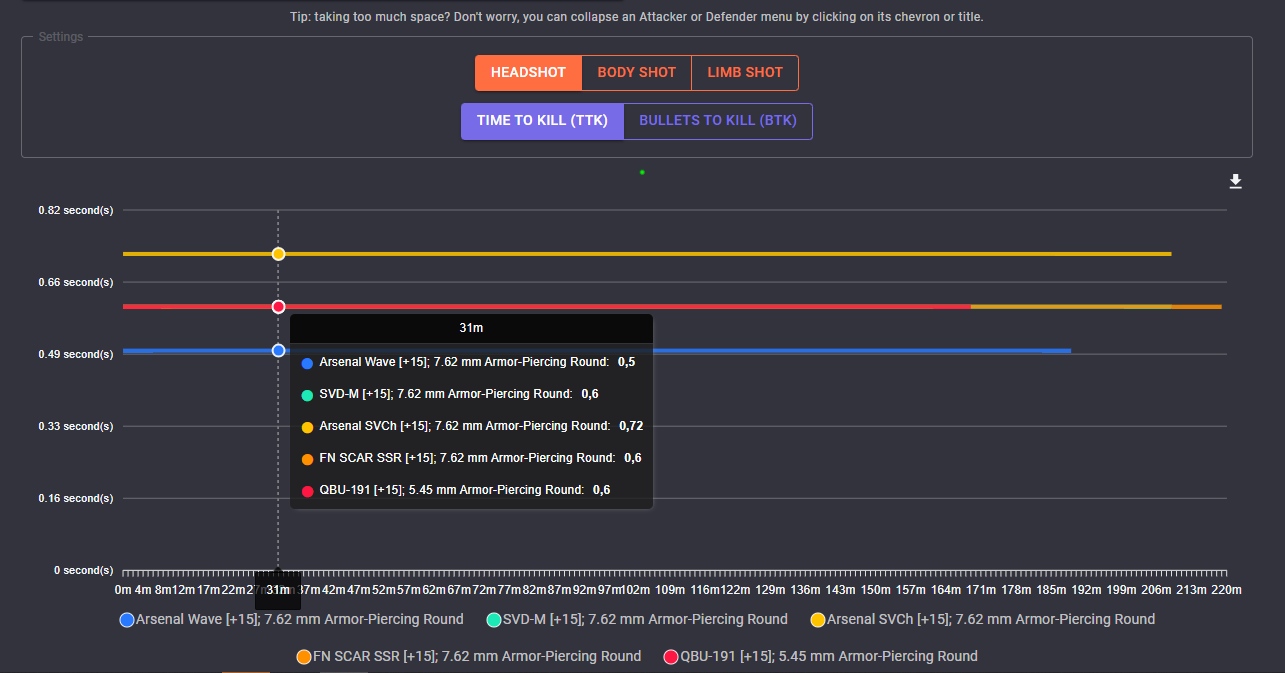Switch to BULLETS TO KILL (BTK) view
Image resolution: width=1285 pixels, height=673 pixels.
(718, 121)
